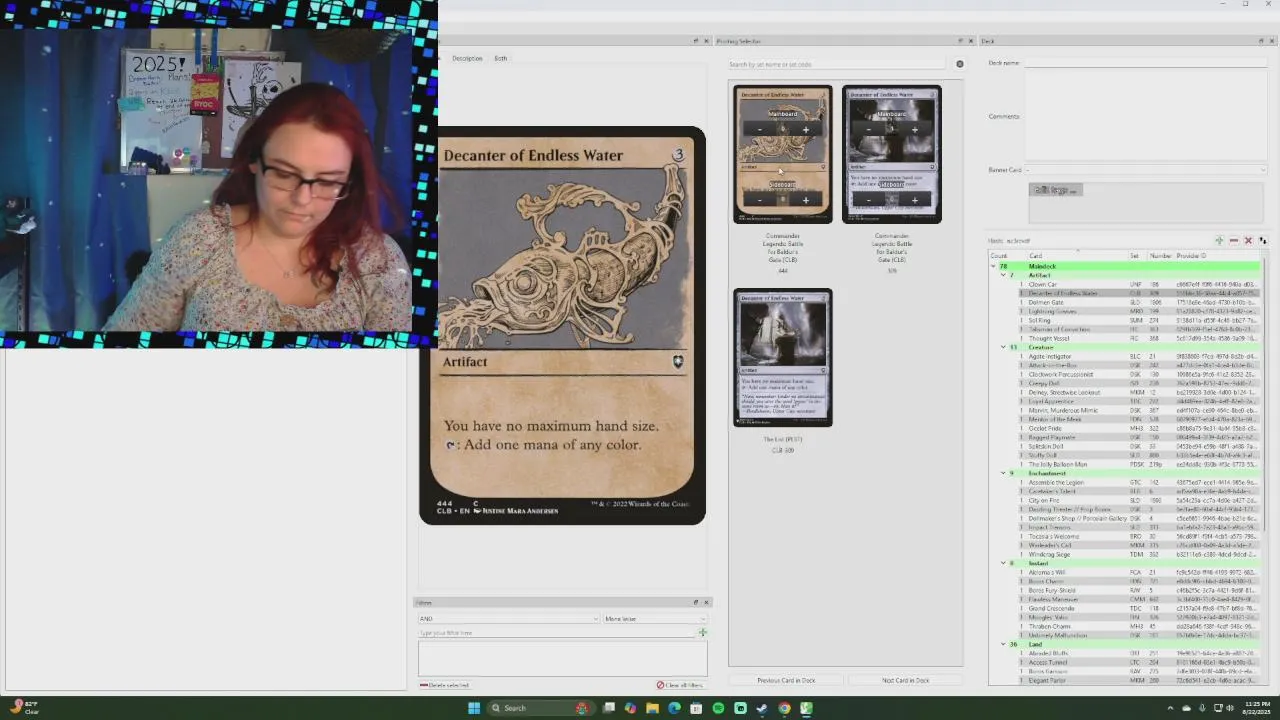Open the Mana Value filter type dropdown

point(654,618)
